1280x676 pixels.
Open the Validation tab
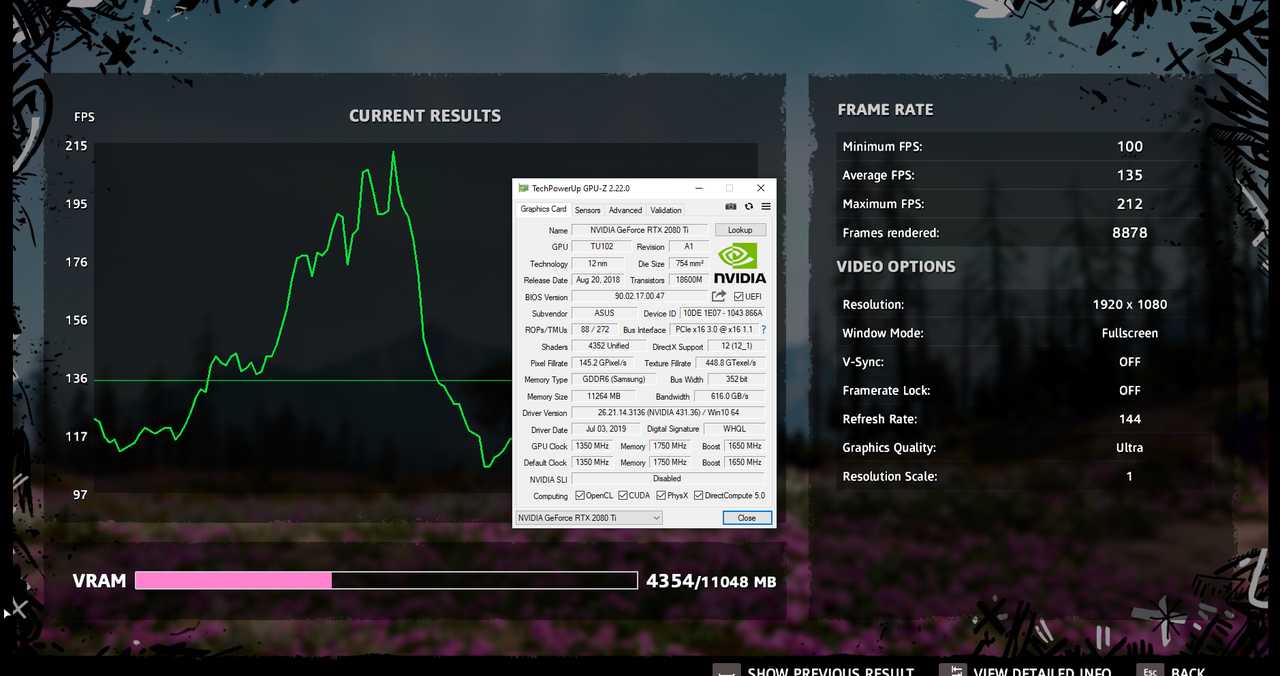[x=666, y=210]
